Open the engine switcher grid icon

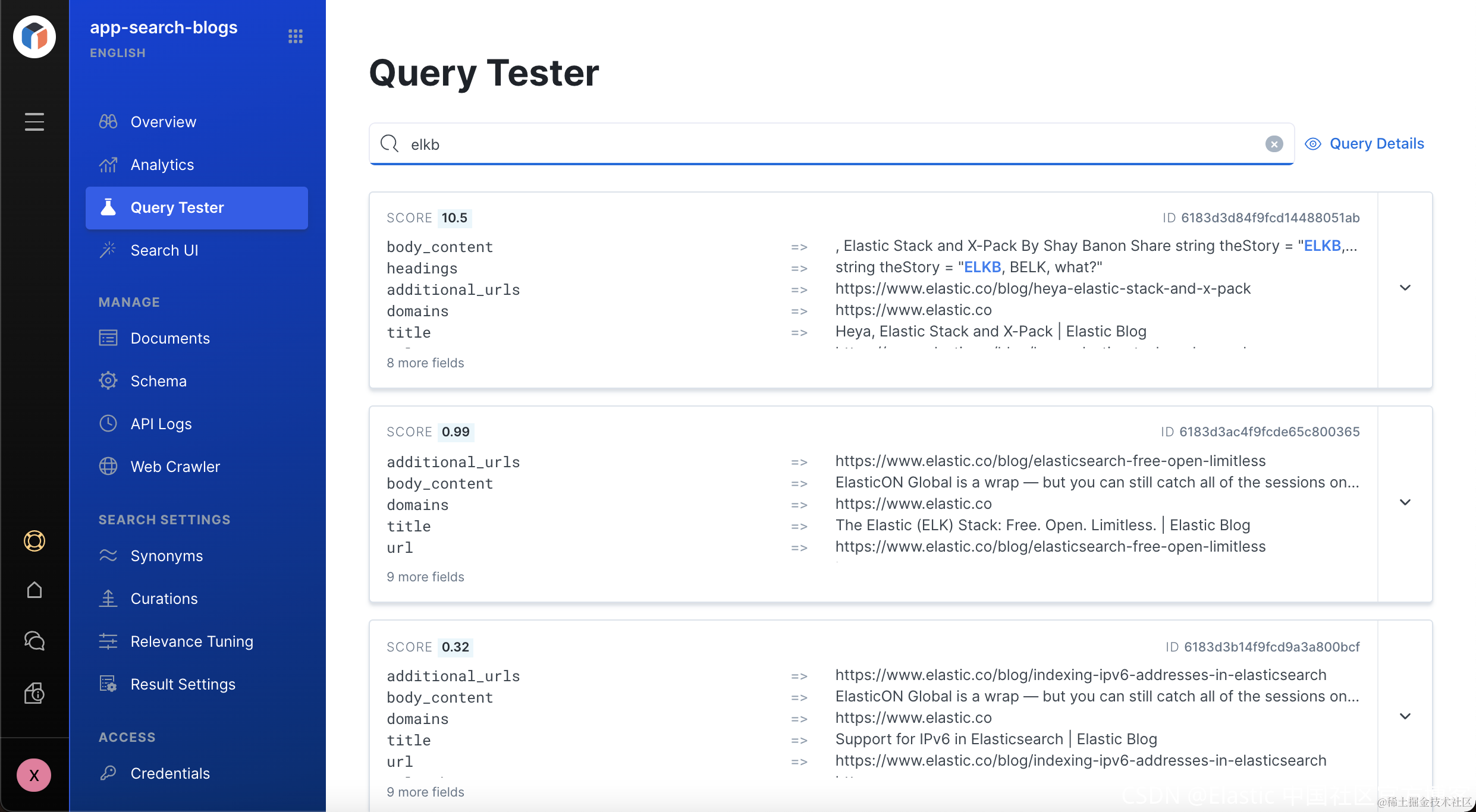(x=296, y=37)
